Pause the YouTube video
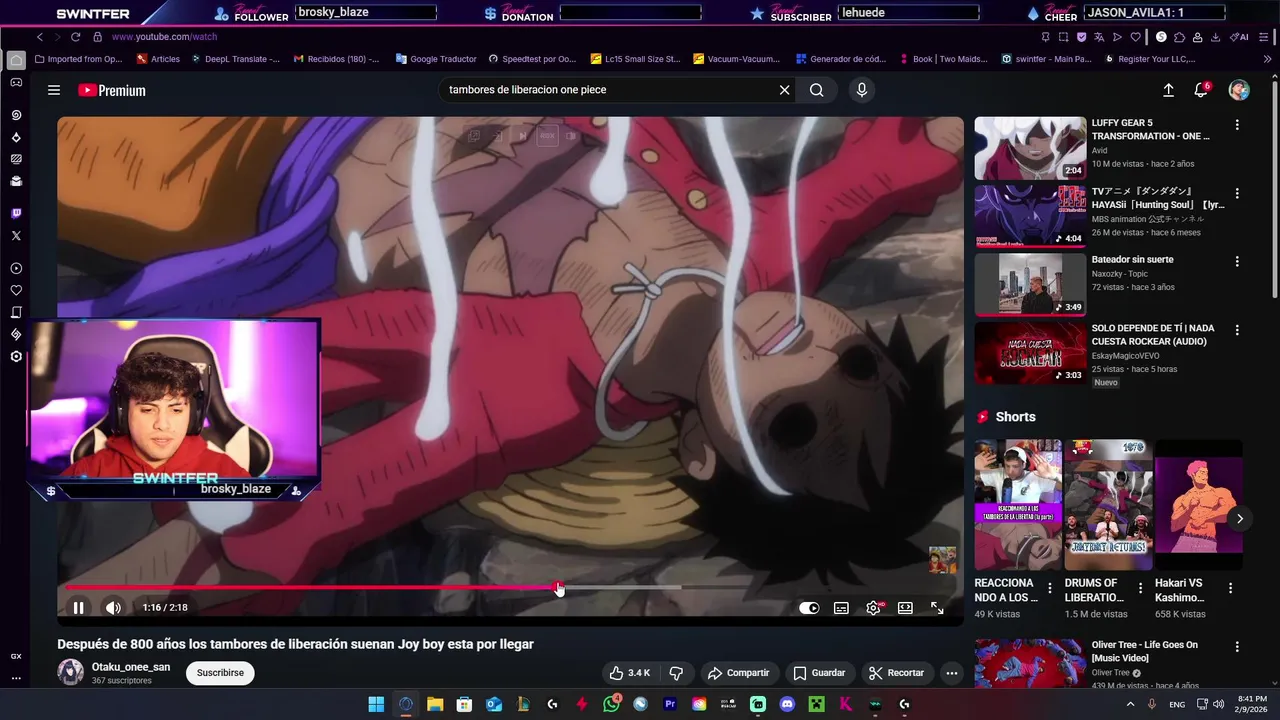The width and height of the screenshot is (1280, 720). pyautogui.click(x=78, y=608)
